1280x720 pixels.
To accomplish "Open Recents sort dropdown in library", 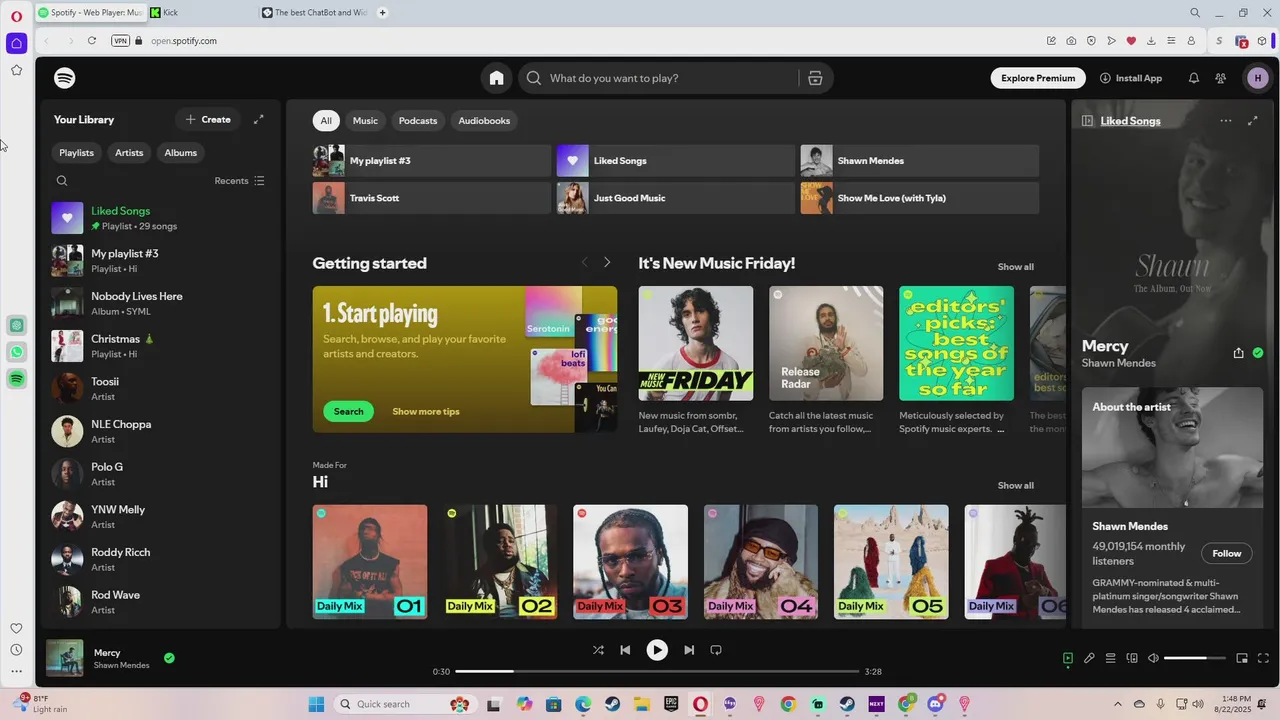I will [x=240, y=181].
